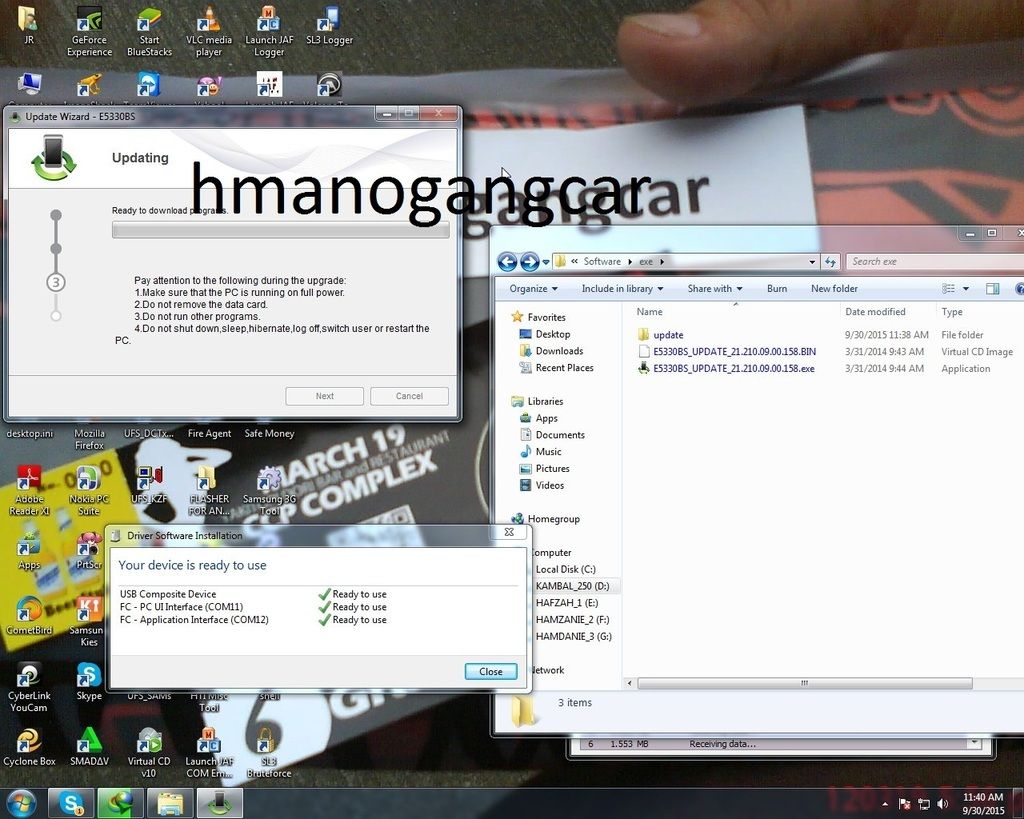Image resolution: width=1024 pixels, height=819 pixels.
Task: Select E5330BS_UPDATE .exe application file
Action: (x=733, y=368)
